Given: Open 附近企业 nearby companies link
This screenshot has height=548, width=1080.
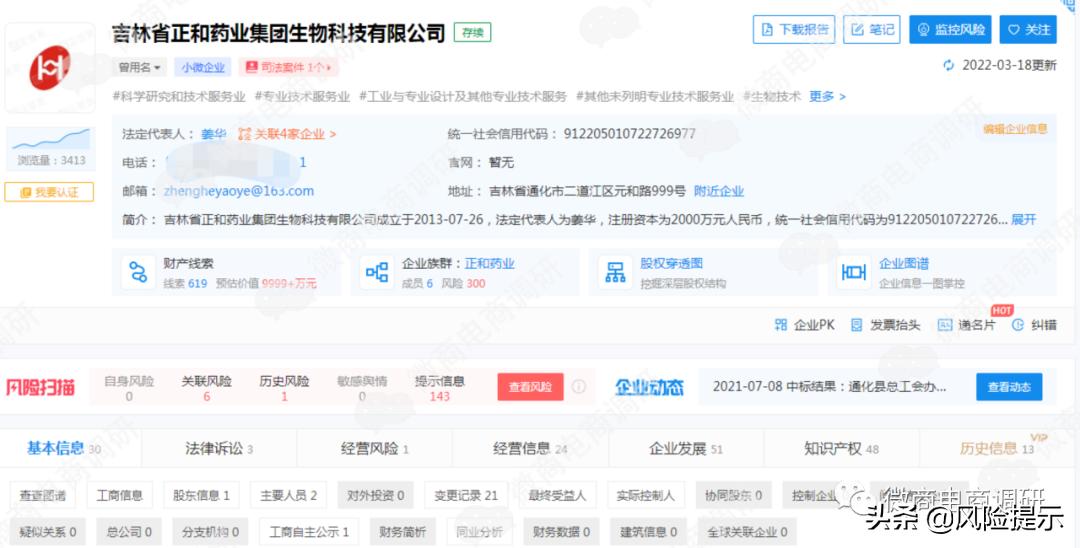Looking at the screenshot, I should pos(719,191).
